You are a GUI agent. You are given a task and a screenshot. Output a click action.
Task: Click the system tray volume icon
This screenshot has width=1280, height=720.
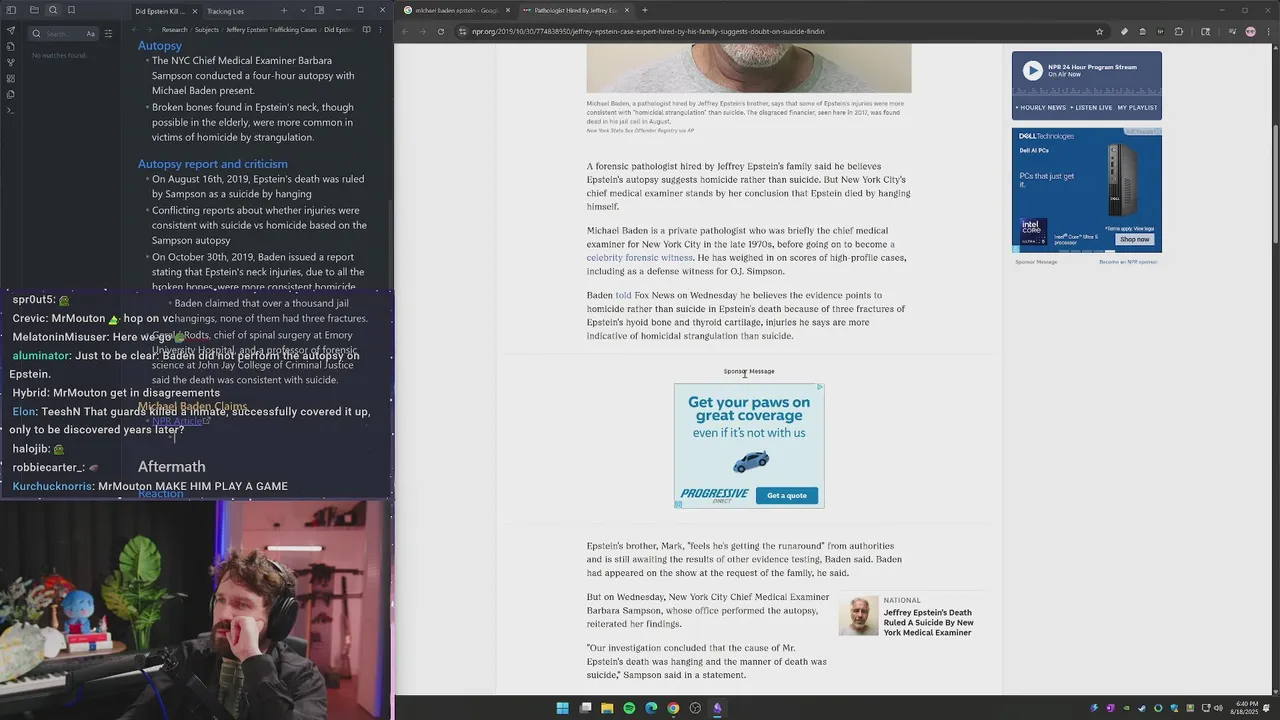click(1217, 708)
